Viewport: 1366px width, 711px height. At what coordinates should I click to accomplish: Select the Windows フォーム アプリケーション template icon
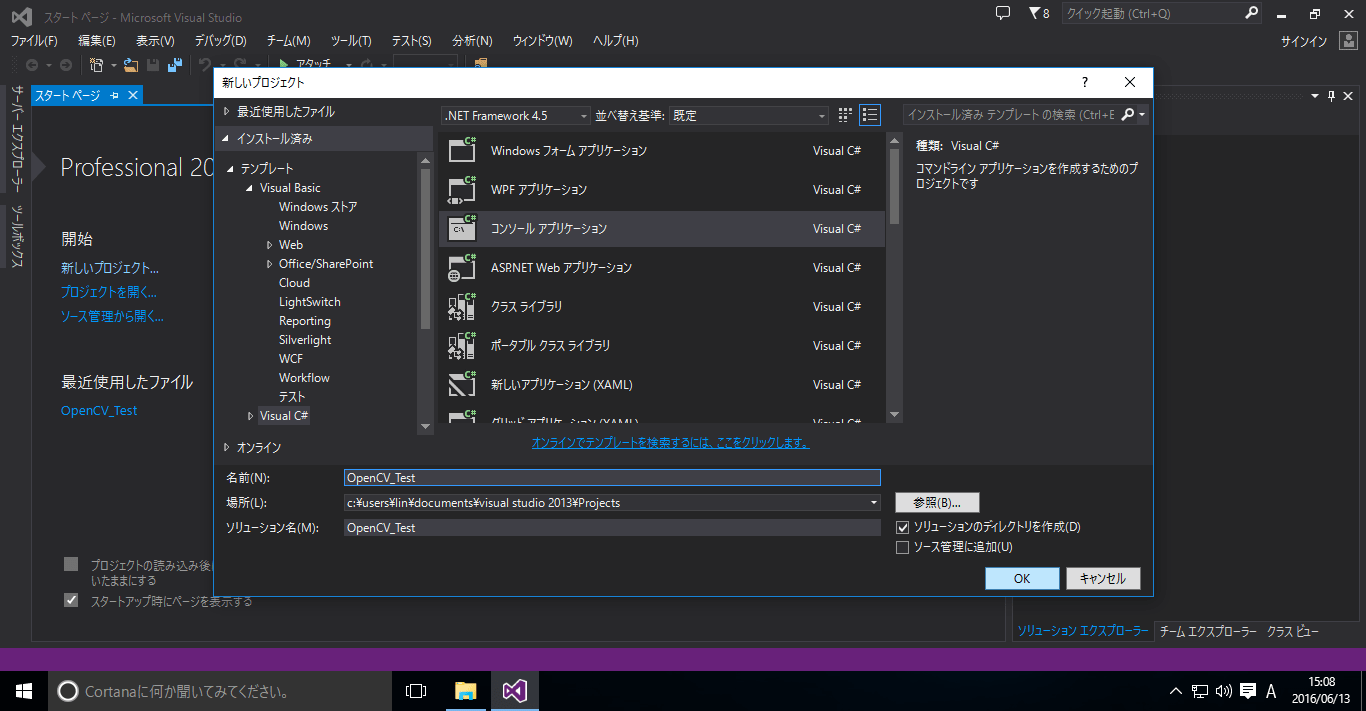coord(461,150)
